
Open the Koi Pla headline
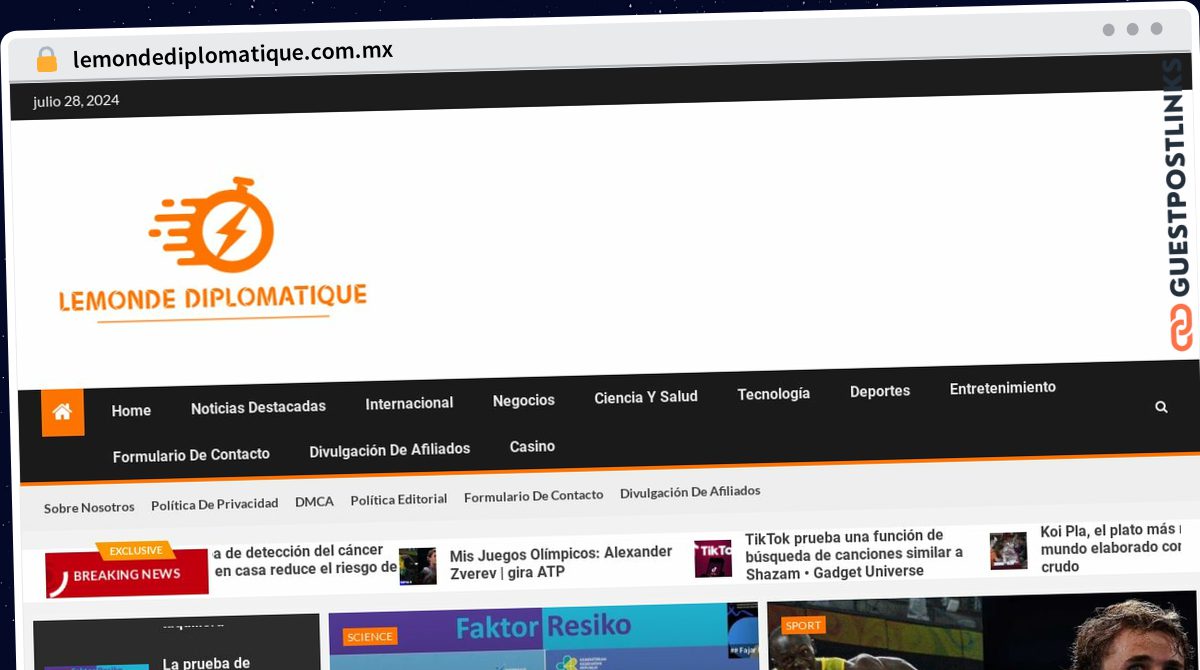point(1111,548)
